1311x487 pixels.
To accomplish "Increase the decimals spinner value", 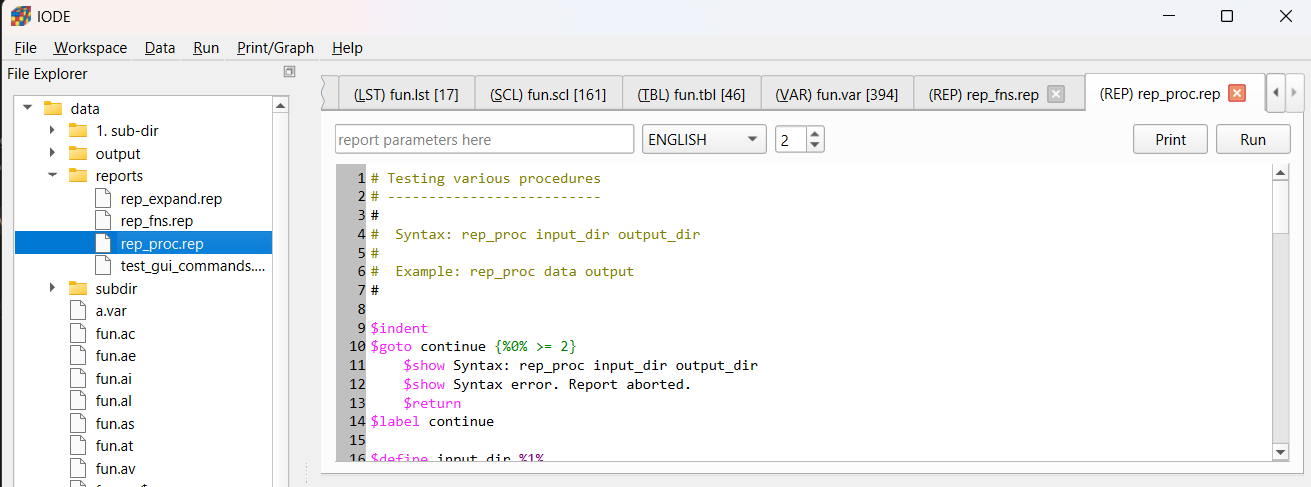I will (815, 134).
